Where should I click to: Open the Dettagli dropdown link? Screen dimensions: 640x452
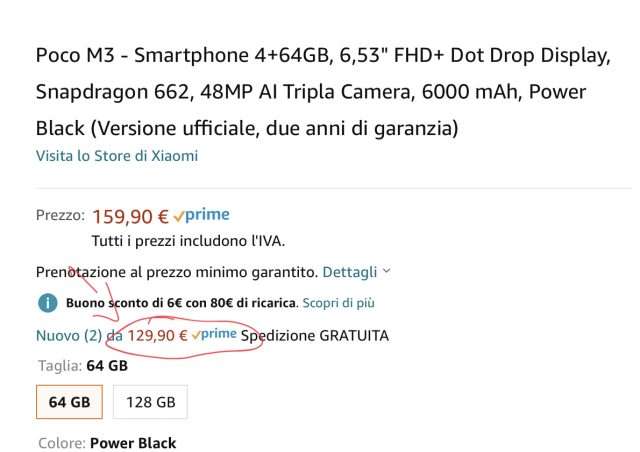[350, 272]
